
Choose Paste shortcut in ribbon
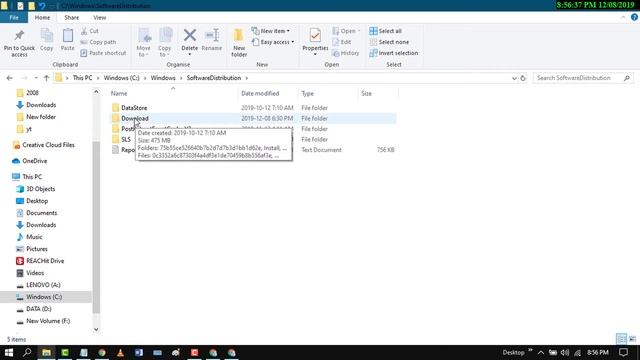(x=103, y=53)
